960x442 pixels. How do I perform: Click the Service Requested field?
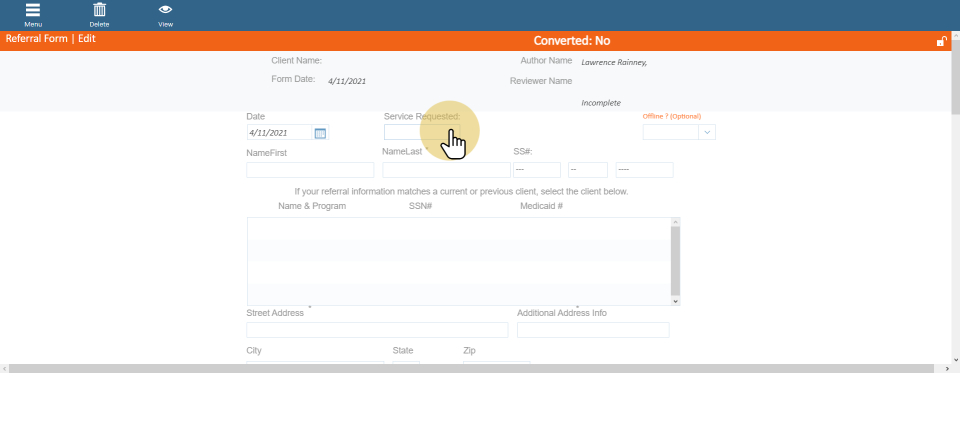click(420, 132)
